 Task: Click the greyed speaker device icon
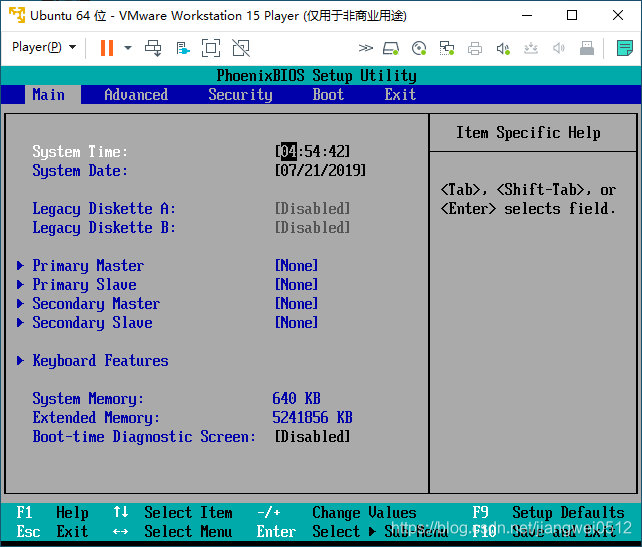[x=558, y=48]
